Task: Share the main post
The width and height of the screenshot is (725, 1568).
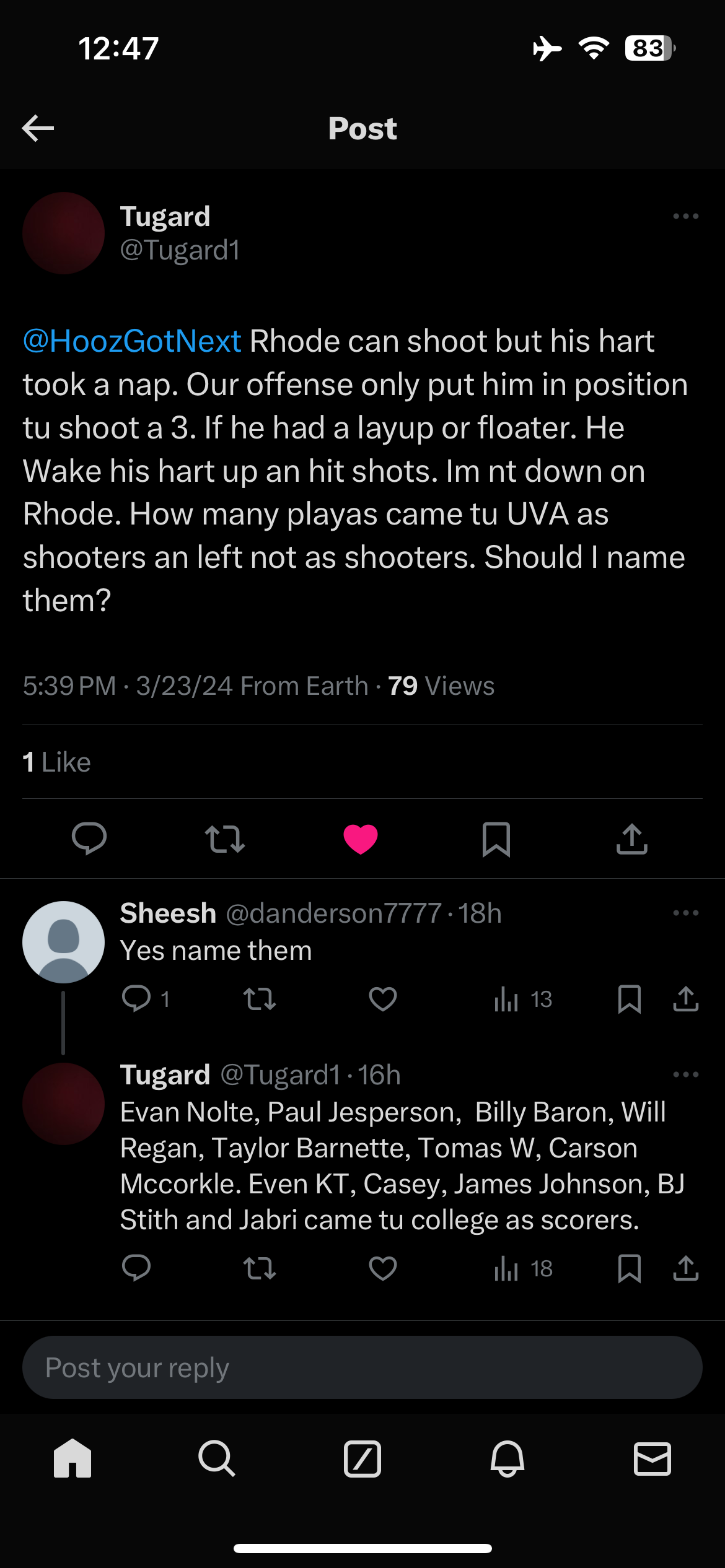Action: tap(632, 839)
